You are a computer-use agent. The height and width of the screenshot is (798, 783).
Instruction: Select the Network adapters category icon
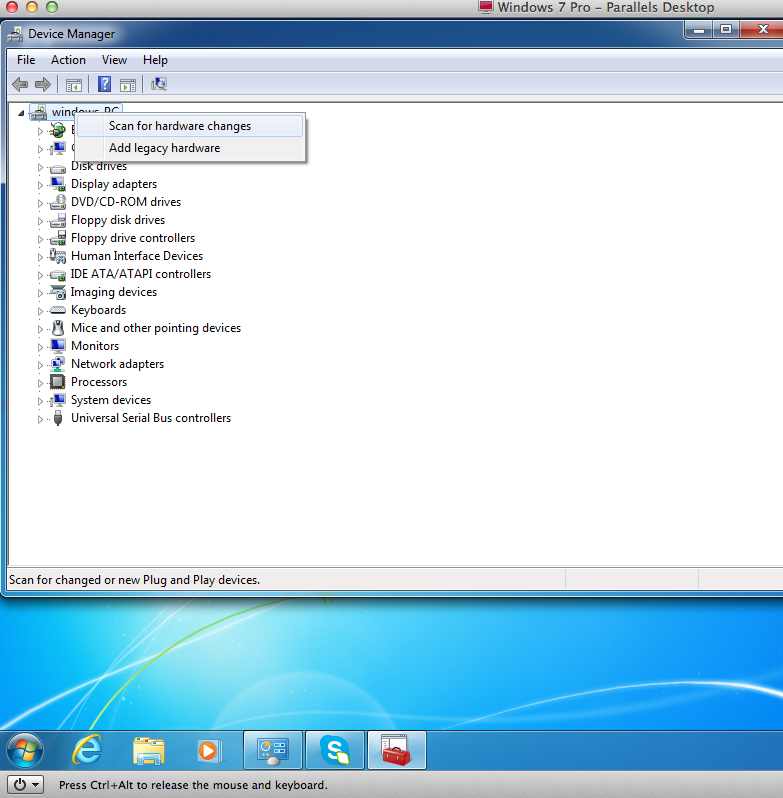(x=57, y=364)
